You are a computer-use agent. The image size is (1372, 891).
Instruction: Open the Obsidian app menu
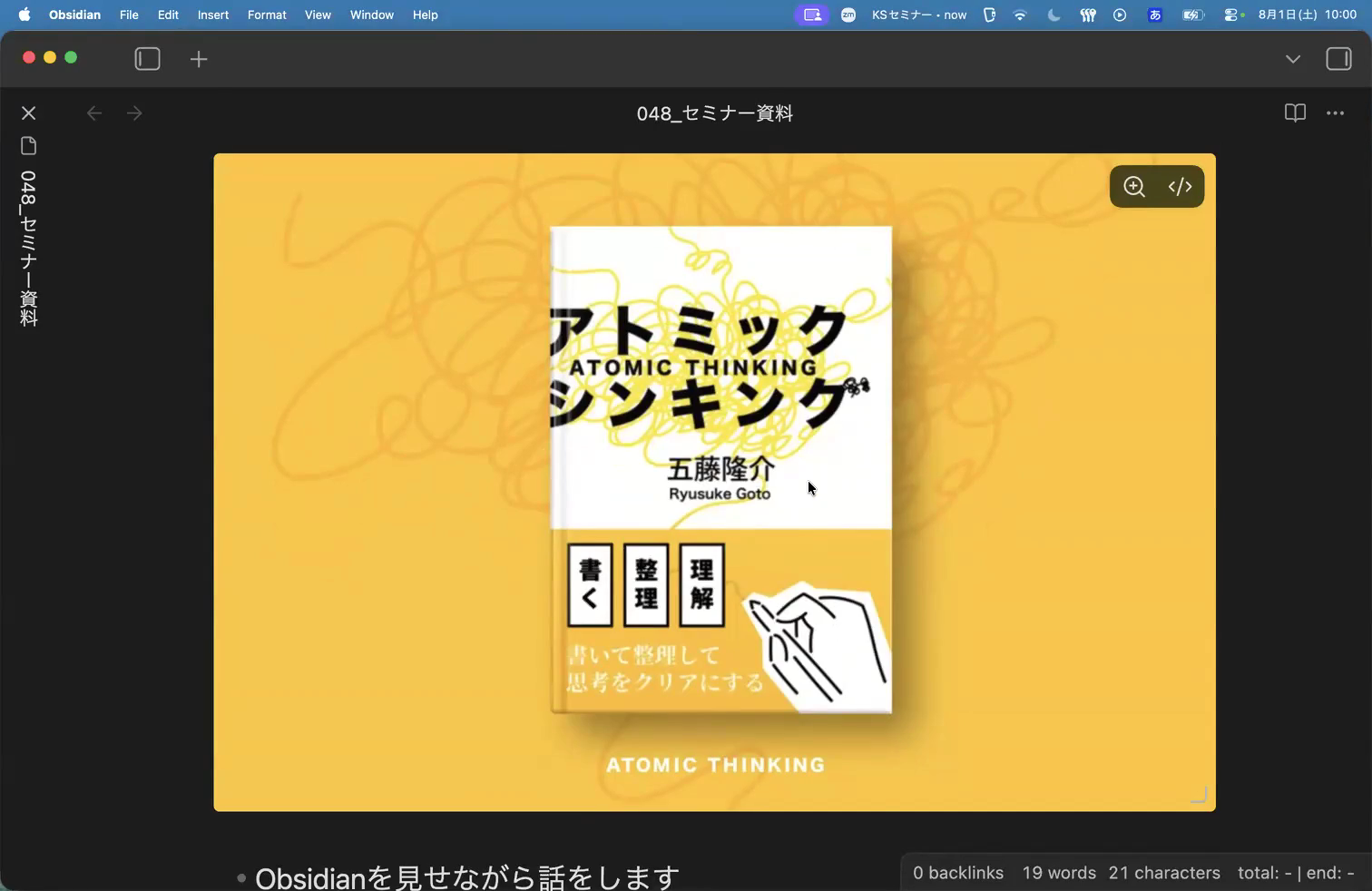[x=74, y=15]
